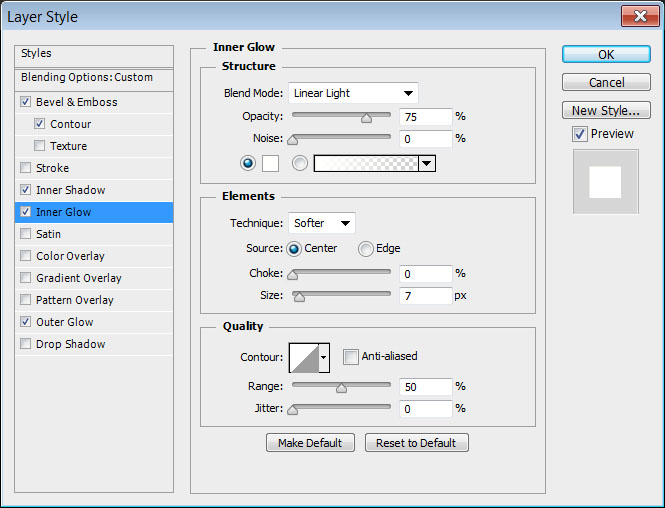Uncheck the Preview checkbox
The width and height of the screenshot is (665, 508).
coord(579,134)
